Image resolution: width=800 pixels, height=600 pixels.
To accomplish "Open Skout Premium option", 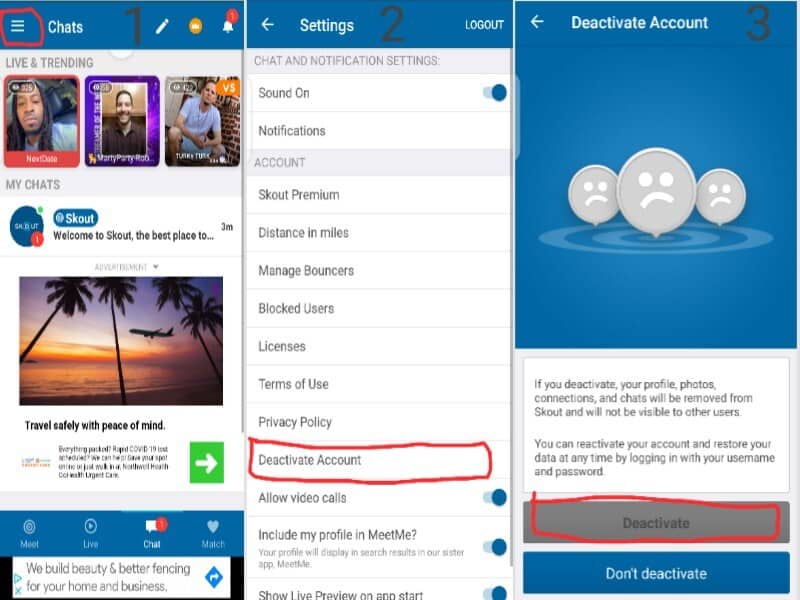I will pyautogui.click(x=380, y=195).
